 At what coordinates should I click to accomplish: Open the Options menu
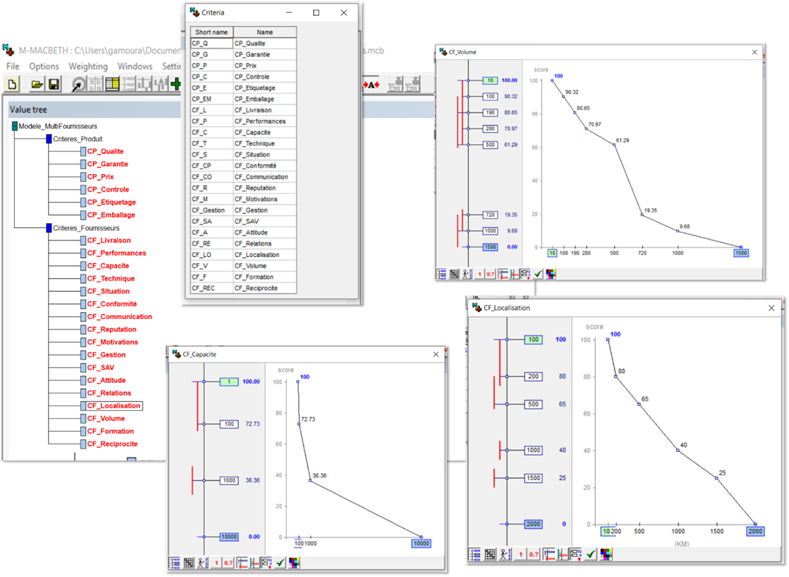point(44,66)
